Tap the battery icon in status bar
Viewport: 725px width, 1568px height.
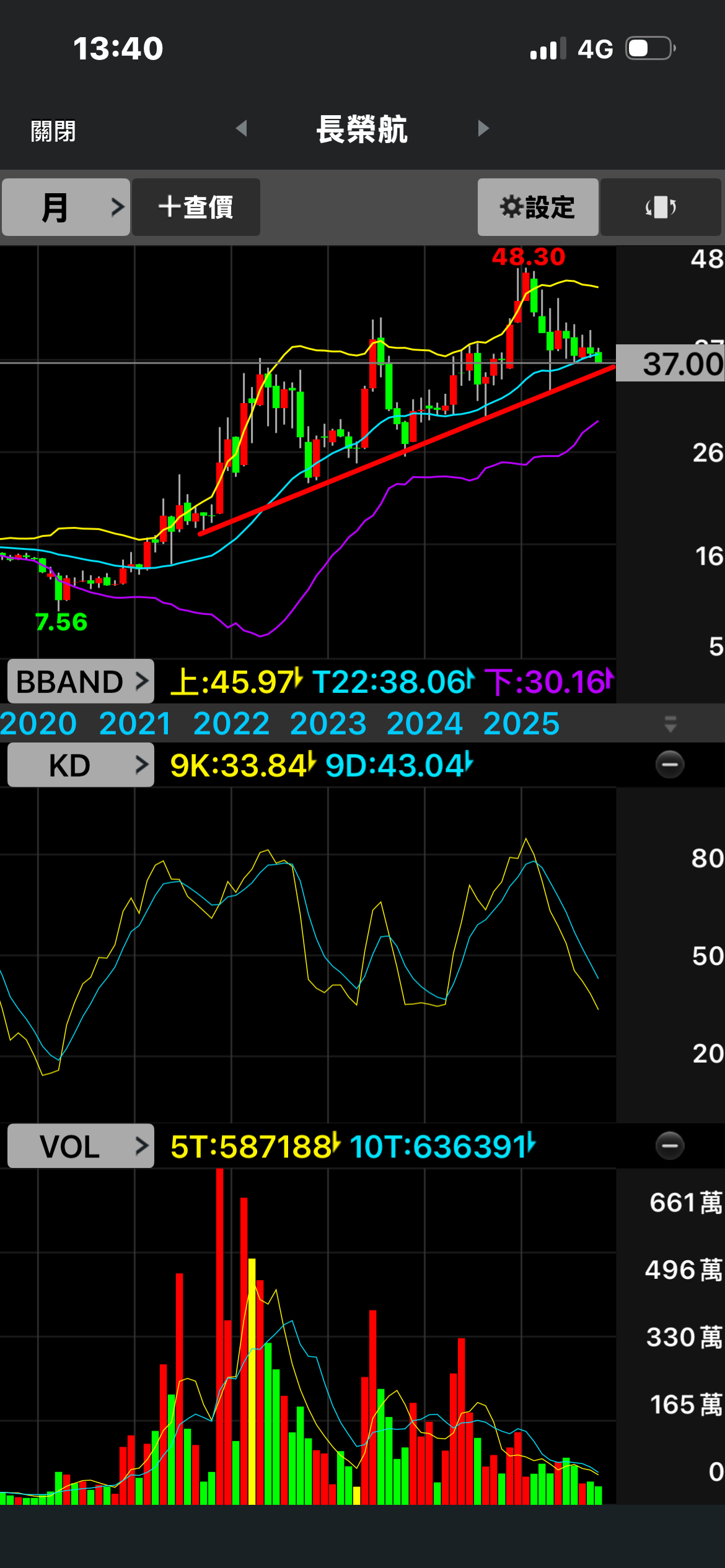coord(651,48)
